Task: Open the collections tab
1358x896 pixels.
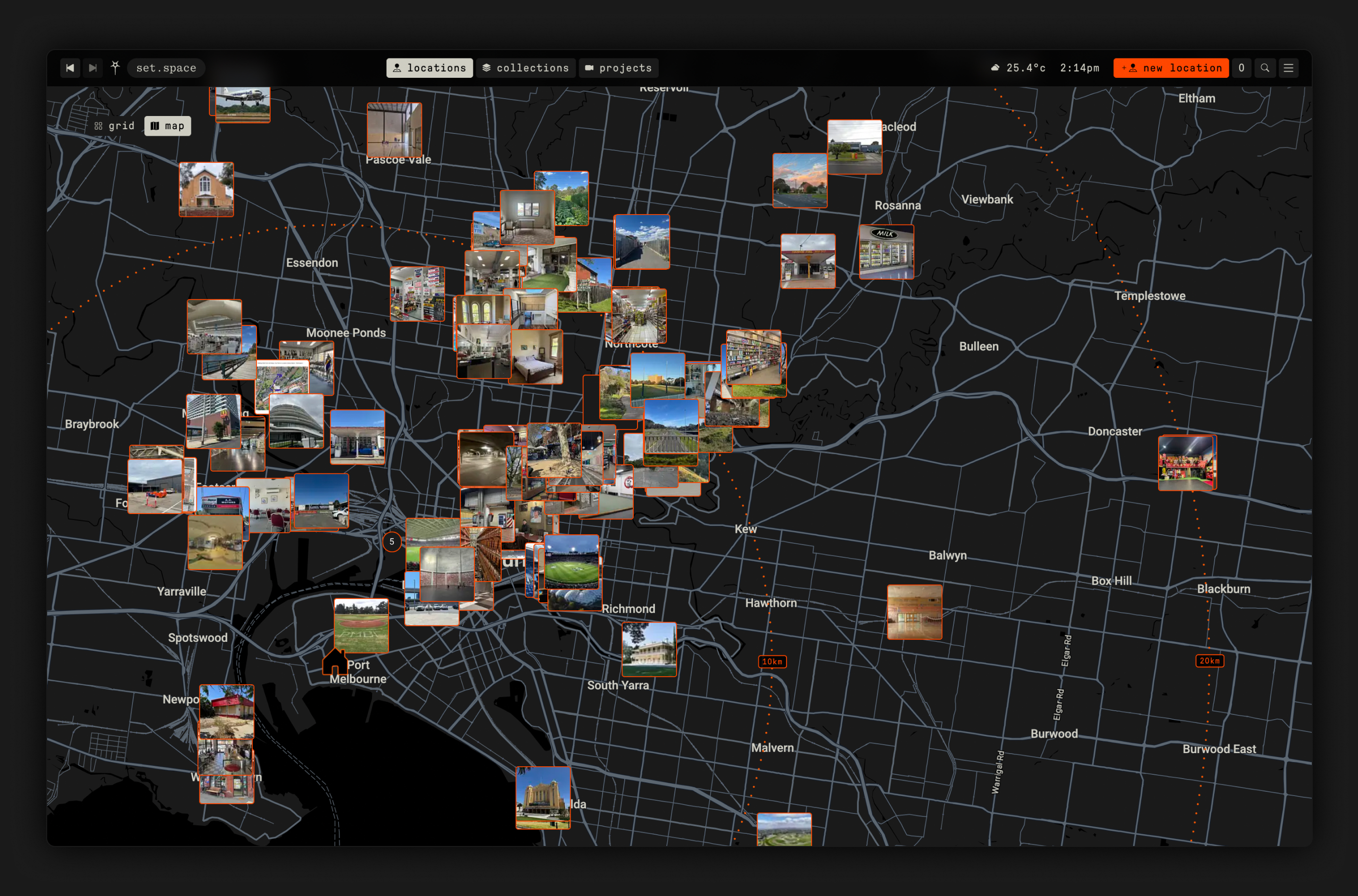Action: pos(526,68)
